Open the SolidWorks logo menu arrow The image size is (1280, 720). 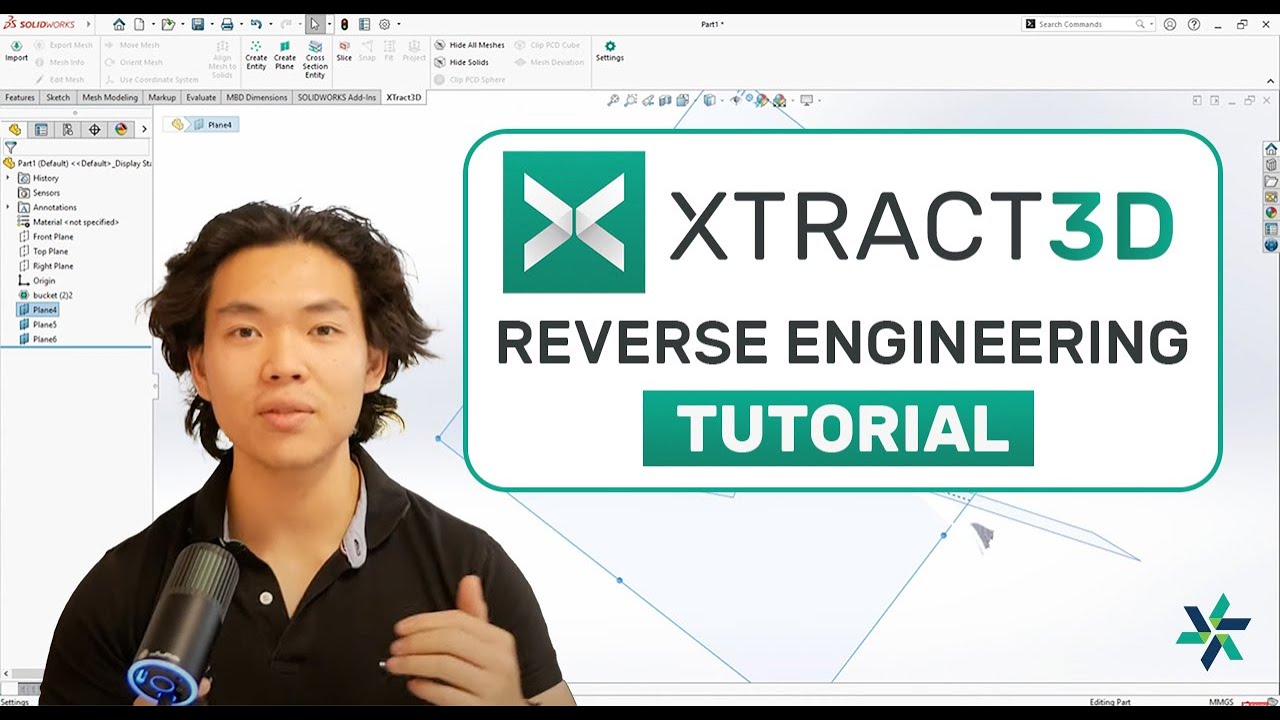(88, 24)
